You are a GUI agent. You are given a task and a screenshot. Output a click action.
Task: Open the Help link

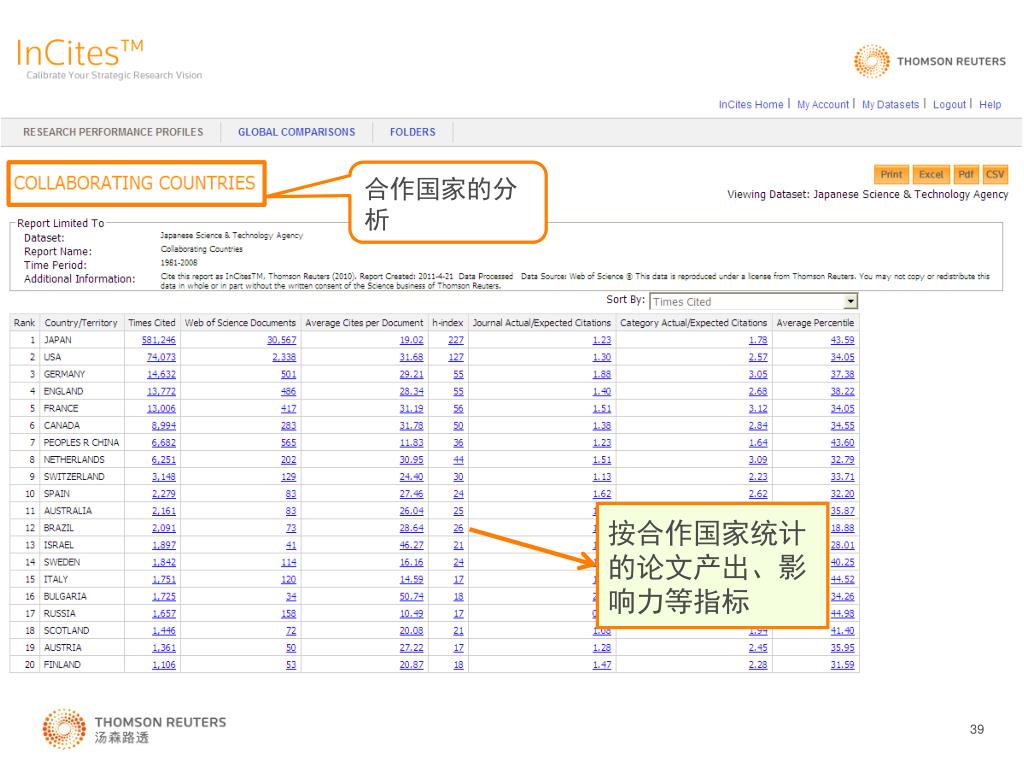[990, 105]
